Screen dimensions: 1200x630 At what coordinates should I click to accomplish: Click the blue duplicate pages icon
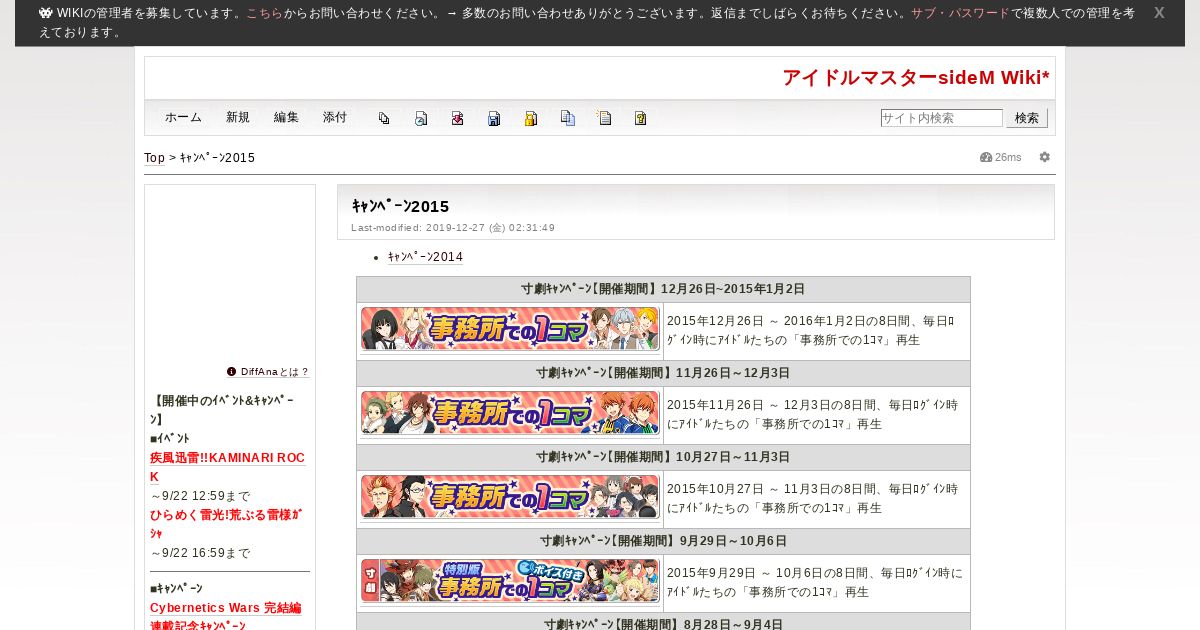568,118
